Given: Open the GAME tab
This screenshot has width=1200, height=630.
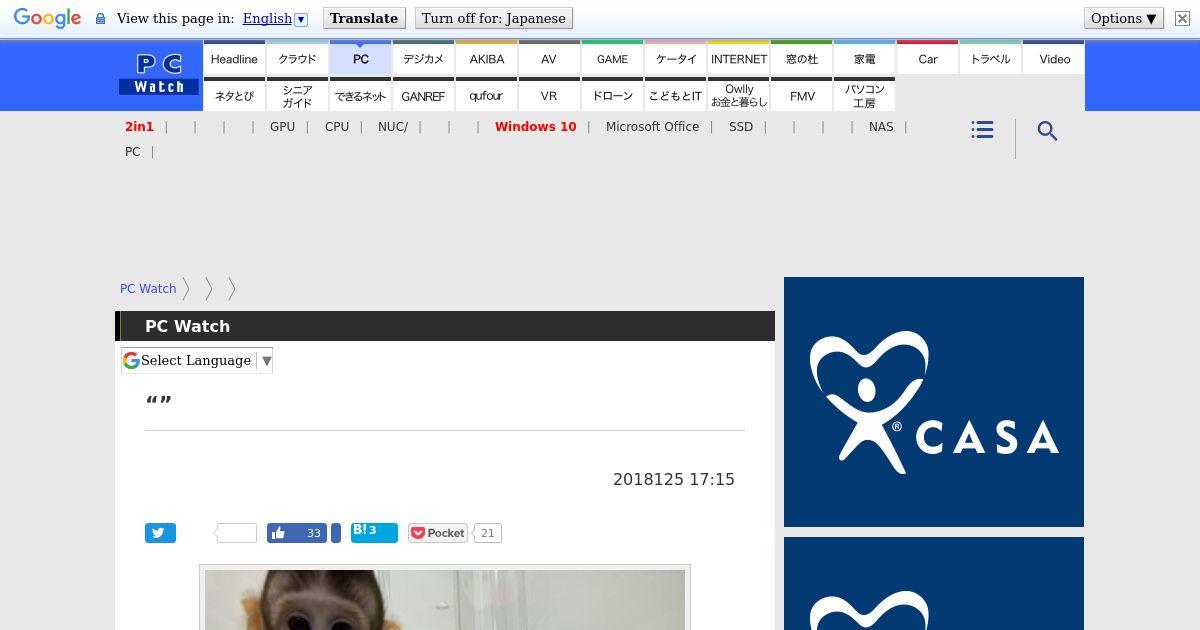Looking at the screenshot, I should [612, 58].
